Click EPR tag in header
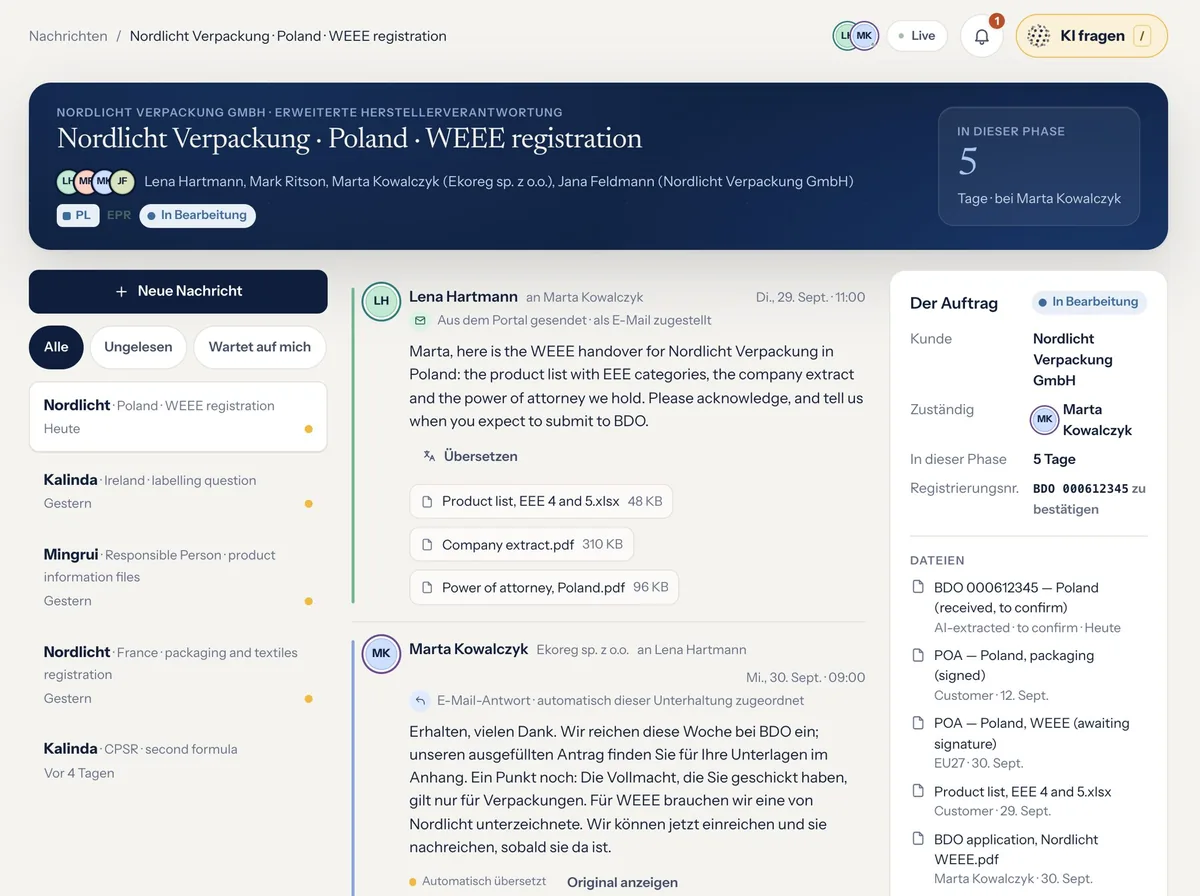This screenshot has width=1200, height=896. point(119,215)
